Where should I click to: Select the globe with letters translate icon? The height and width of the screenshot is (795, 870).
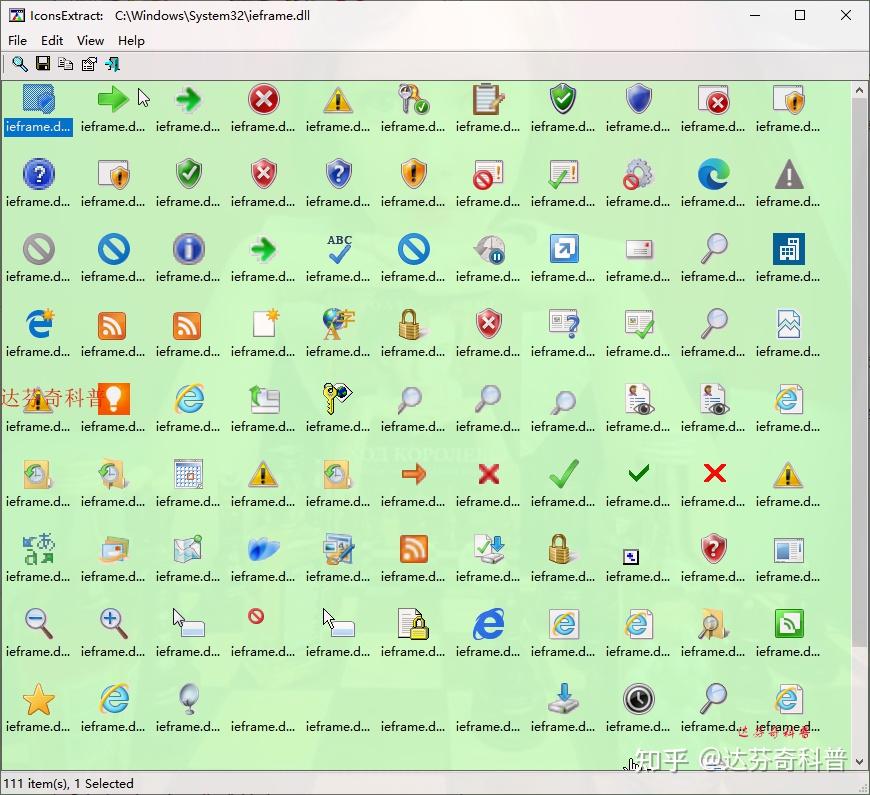click(x=338, y=324)
